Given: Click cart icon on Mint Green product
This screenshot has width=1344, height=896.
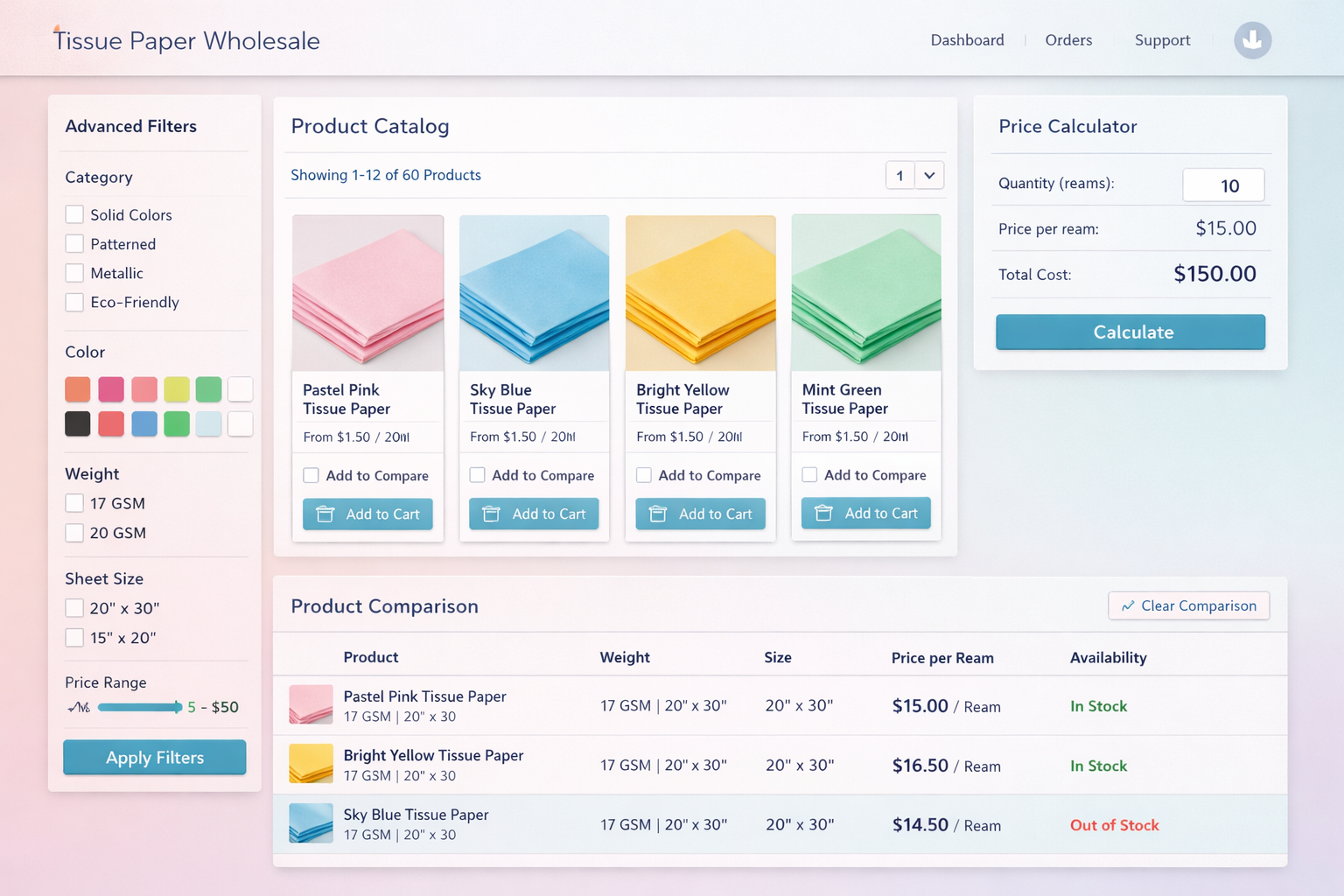Looking at the screenshot, I should [x=823, y=514].
